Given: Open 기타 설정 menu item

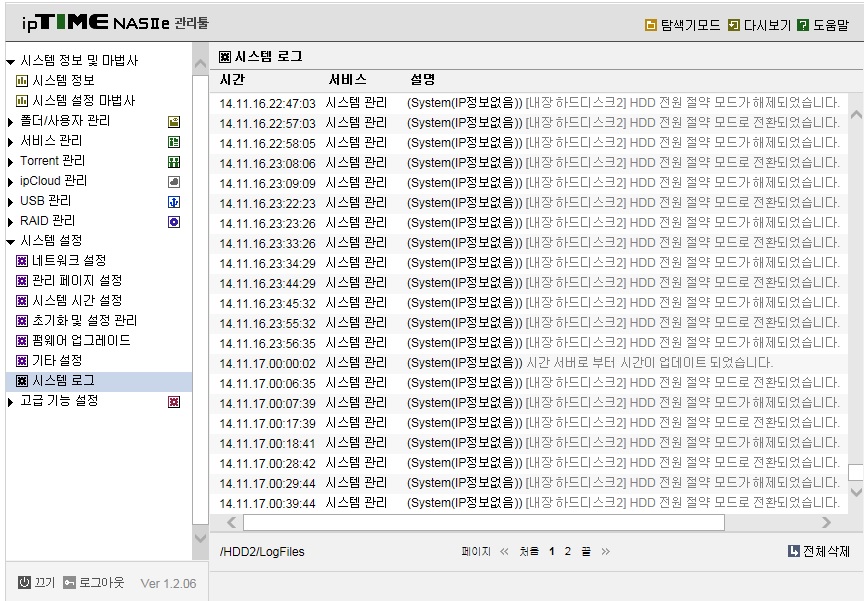Looking at the screenshot, I should click(57, 360).
